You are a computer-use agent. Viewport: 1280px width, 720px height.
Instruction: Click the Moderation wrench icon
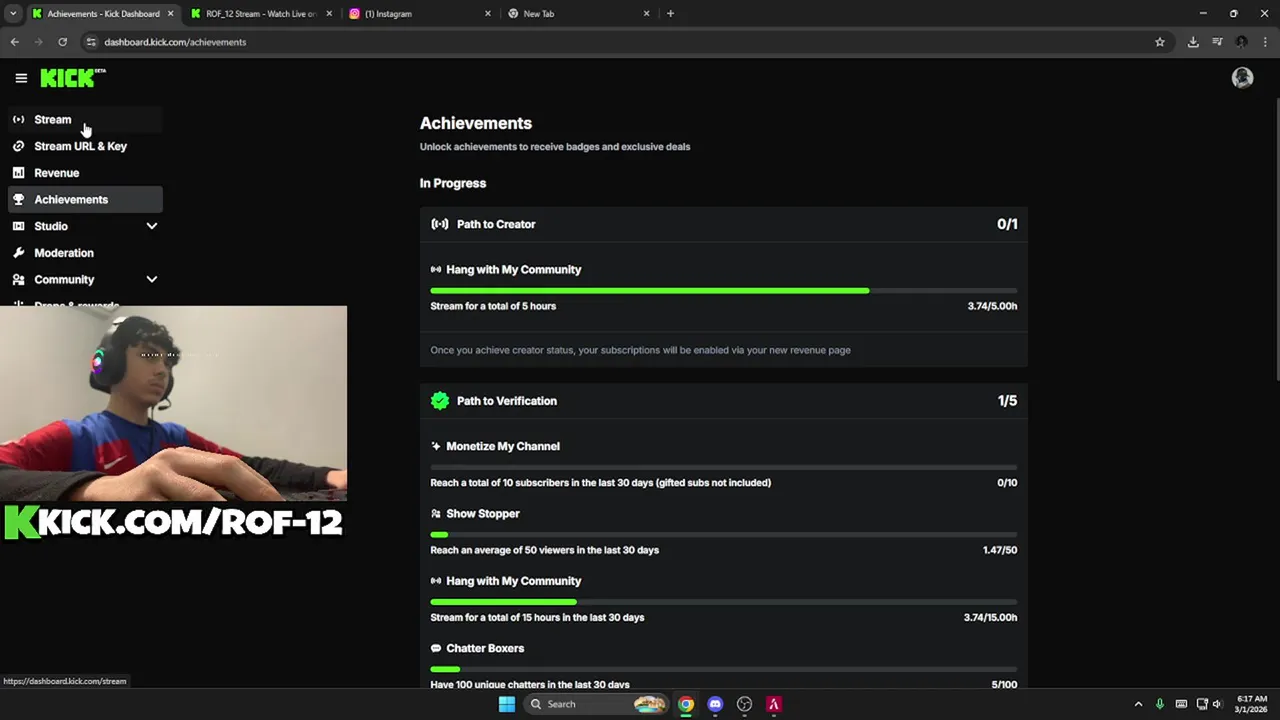click(x=18, y=253)
